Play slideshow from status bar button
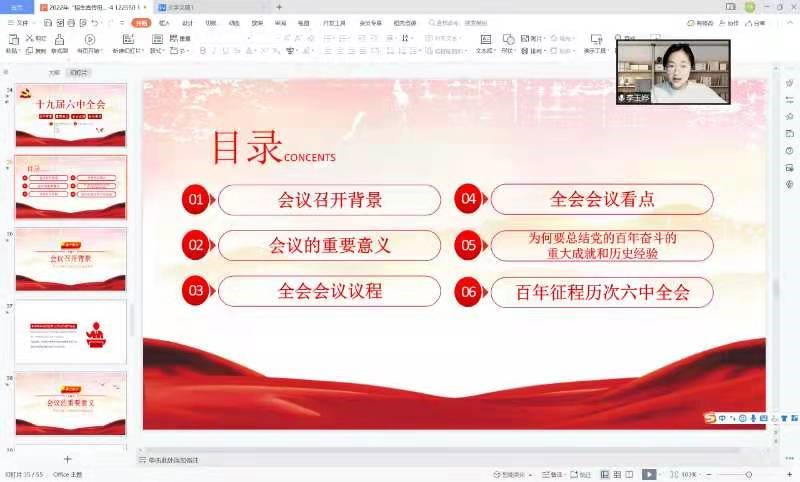This screenshot has height=482, width=800. (649, 474)
